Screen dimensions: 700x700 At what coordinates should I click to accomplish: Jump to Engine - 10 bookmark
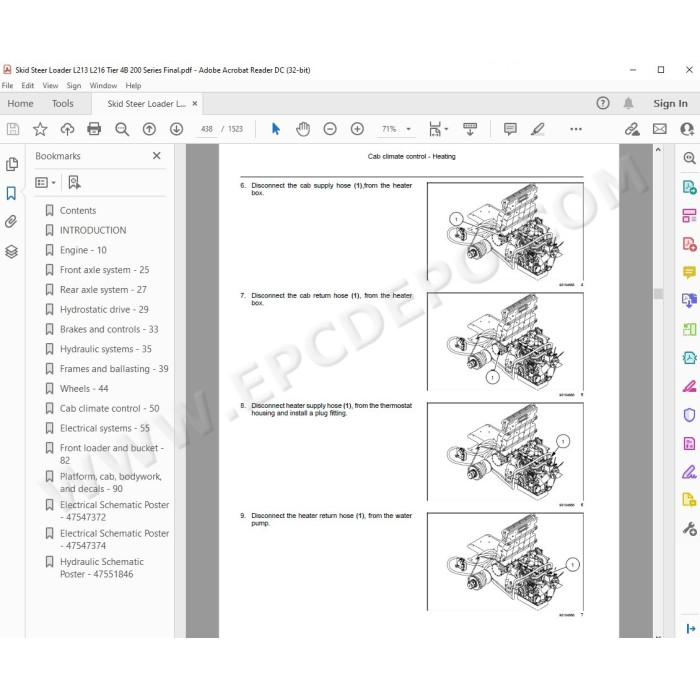(x=83, y=250)
